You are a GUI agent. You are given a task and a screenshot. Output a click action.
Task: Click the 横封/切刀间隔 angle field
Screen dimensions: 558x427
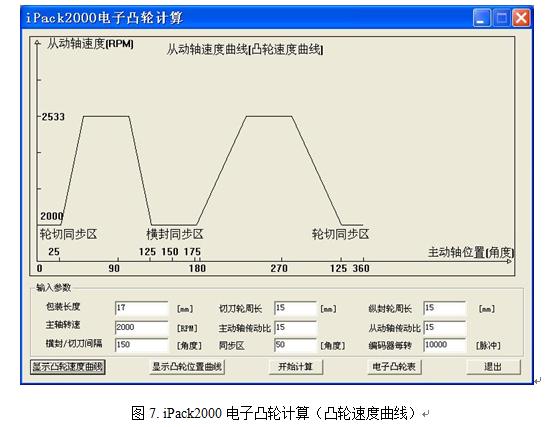tap(142, 345)
